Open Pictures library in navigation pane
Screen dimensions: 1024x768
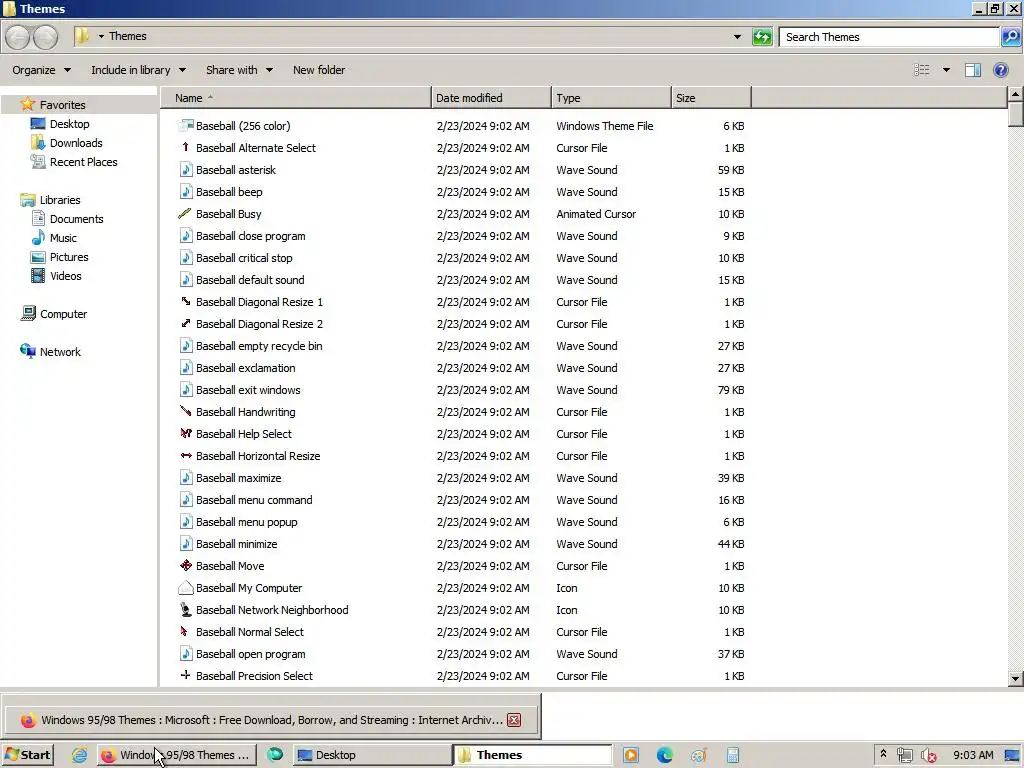[69, 257]
